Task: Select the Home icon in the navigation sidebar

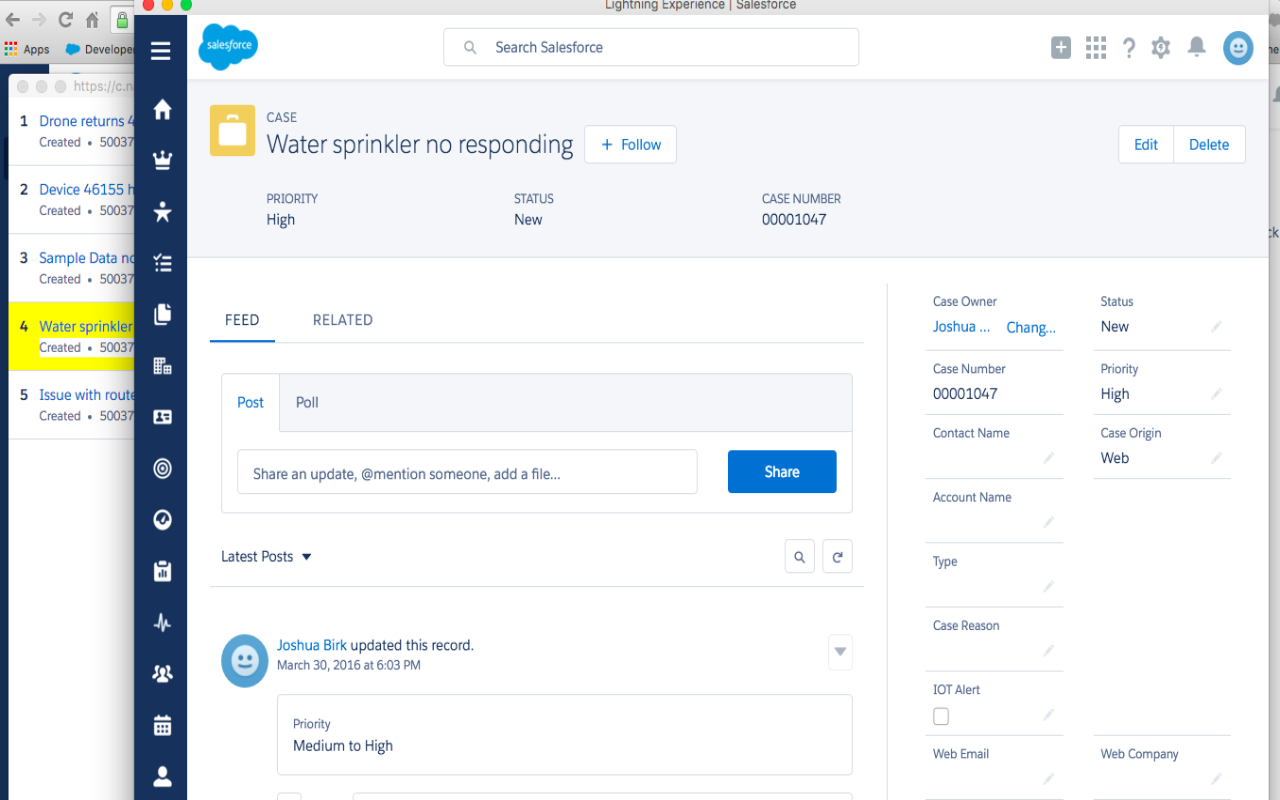Action: [161, 108]
